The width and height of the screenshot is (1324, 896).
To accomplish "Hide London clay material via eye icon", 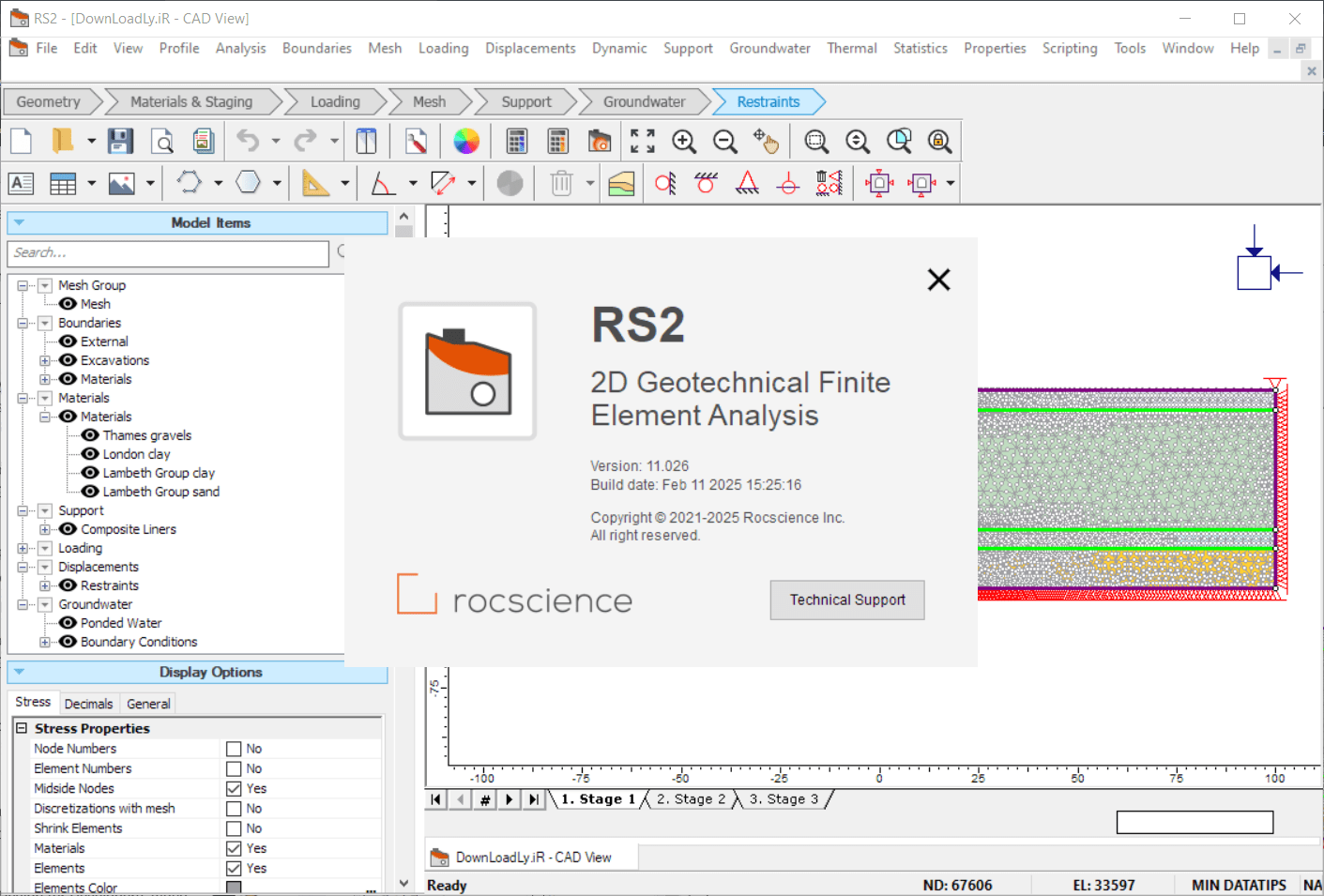I will point(90,454).
